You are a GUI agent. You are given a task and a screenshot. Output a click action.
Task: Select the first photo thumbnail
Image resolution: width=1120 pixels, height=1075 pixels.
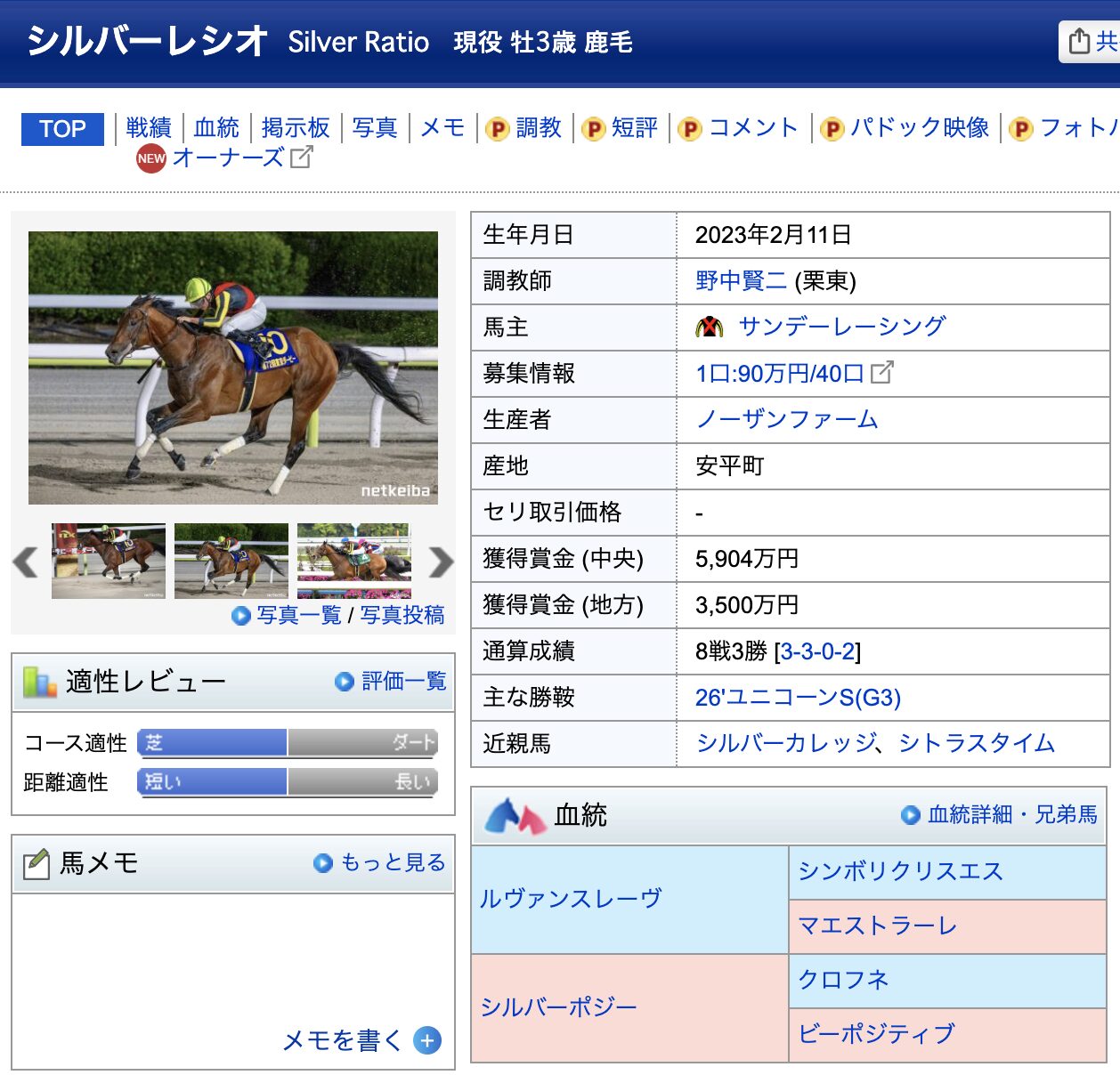click(x=109, y=561)
